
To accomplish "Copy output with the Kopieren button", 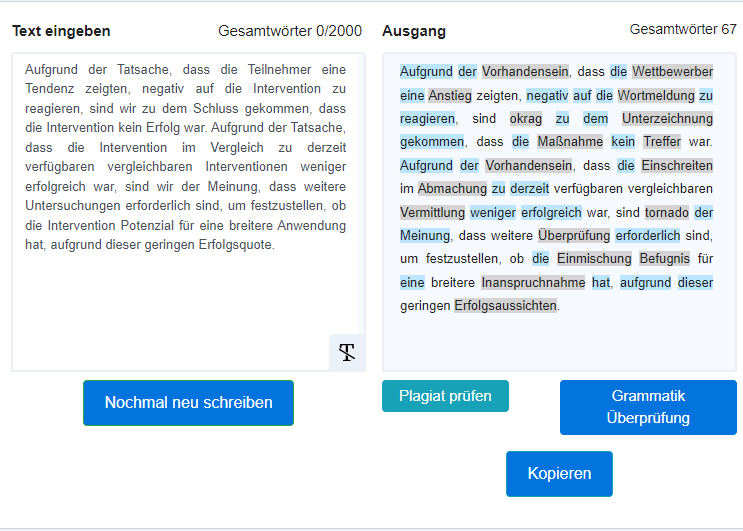I will point(559,474).
